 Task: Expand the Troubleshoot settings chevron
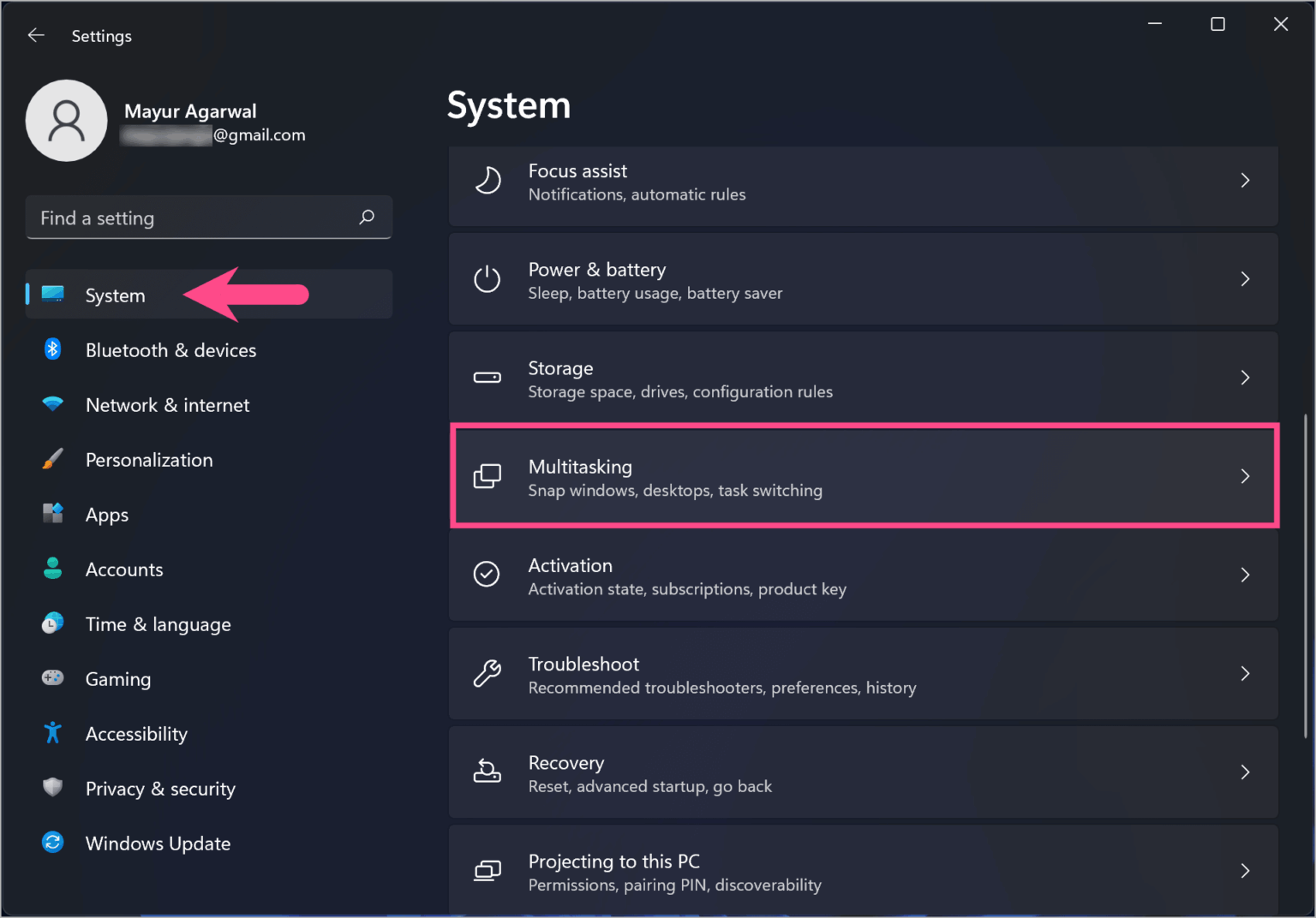click(1245, 673)
